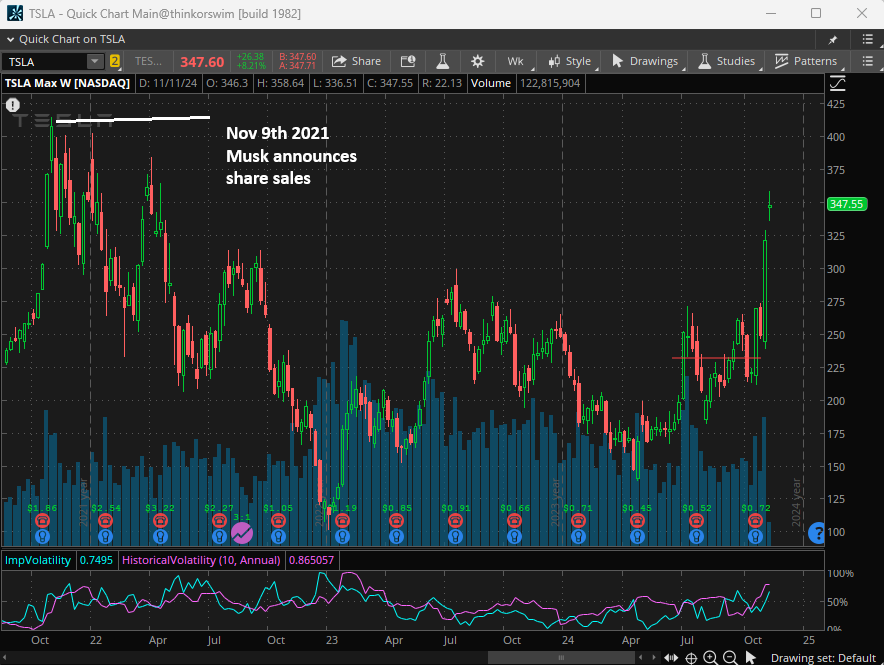884x665 pixels.
Task: Open the Patterns menu
Action: pyautogui.click(x=806, y=61)
